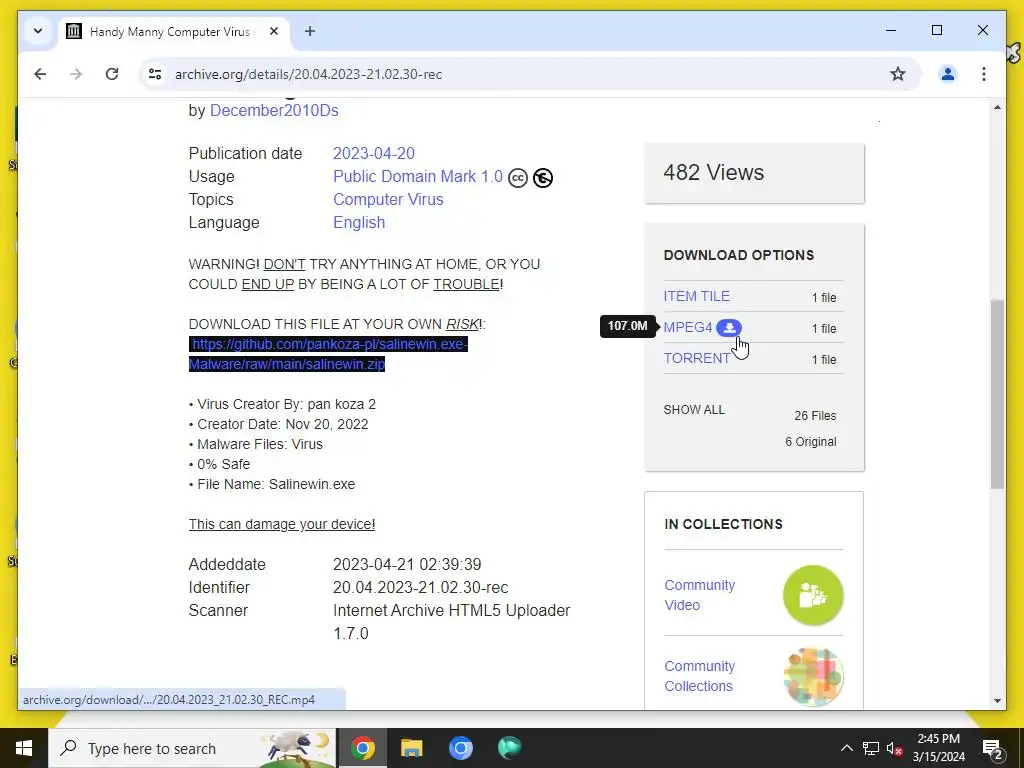The height and width of the screenshot is (768, 1024).
Task: Maximize the Chrome window
Action: click(x=936, y=30)
